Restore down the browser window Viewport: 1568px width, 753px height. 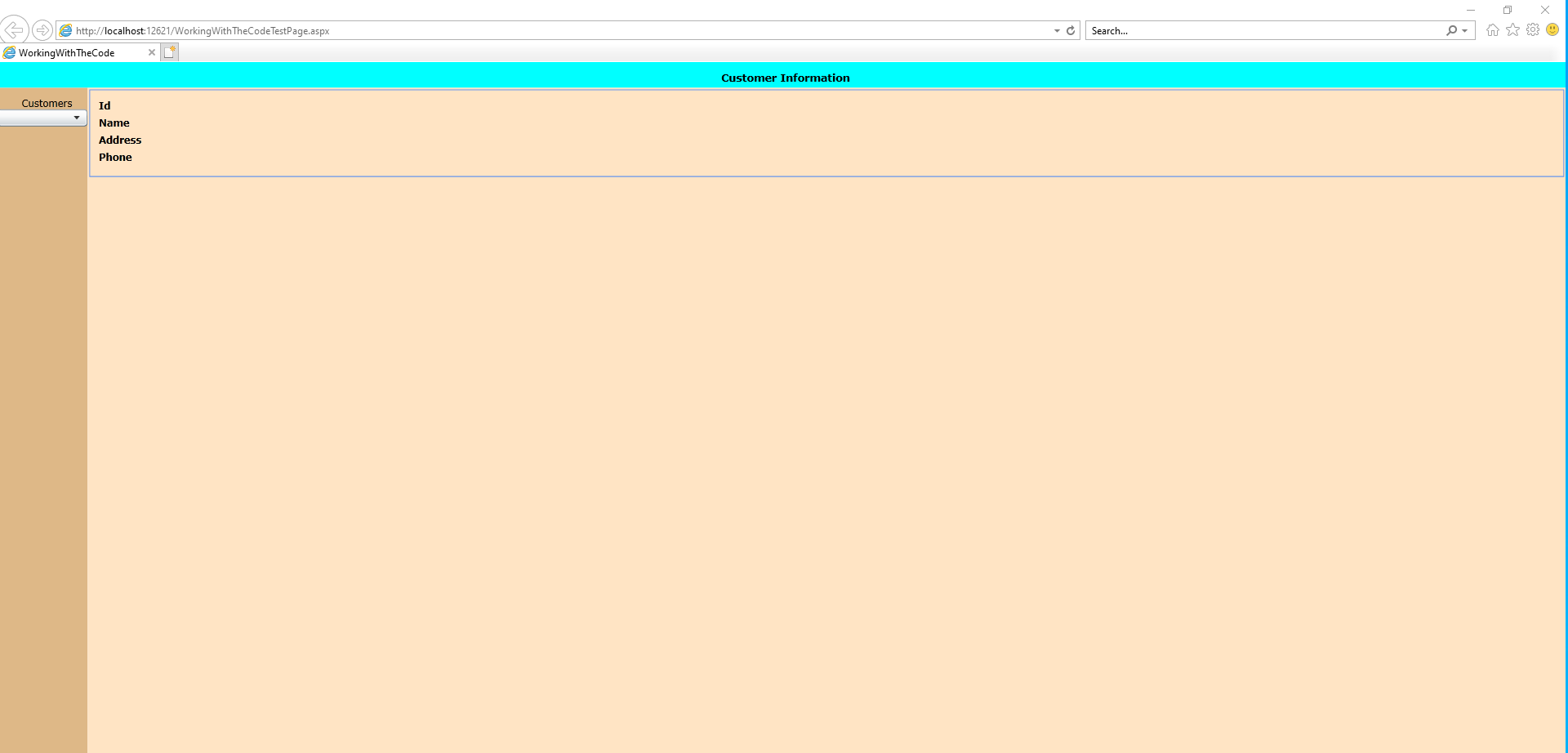(1508, 10)
